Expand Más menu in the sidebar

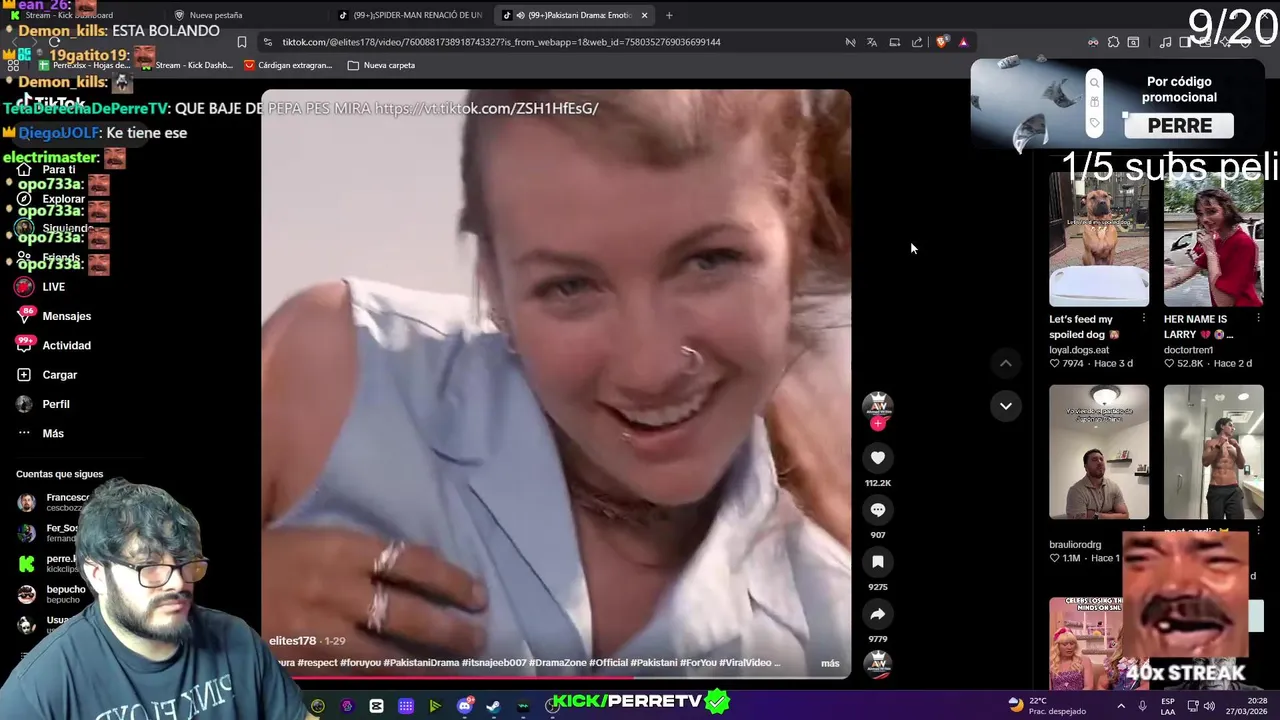click(40, 433)
